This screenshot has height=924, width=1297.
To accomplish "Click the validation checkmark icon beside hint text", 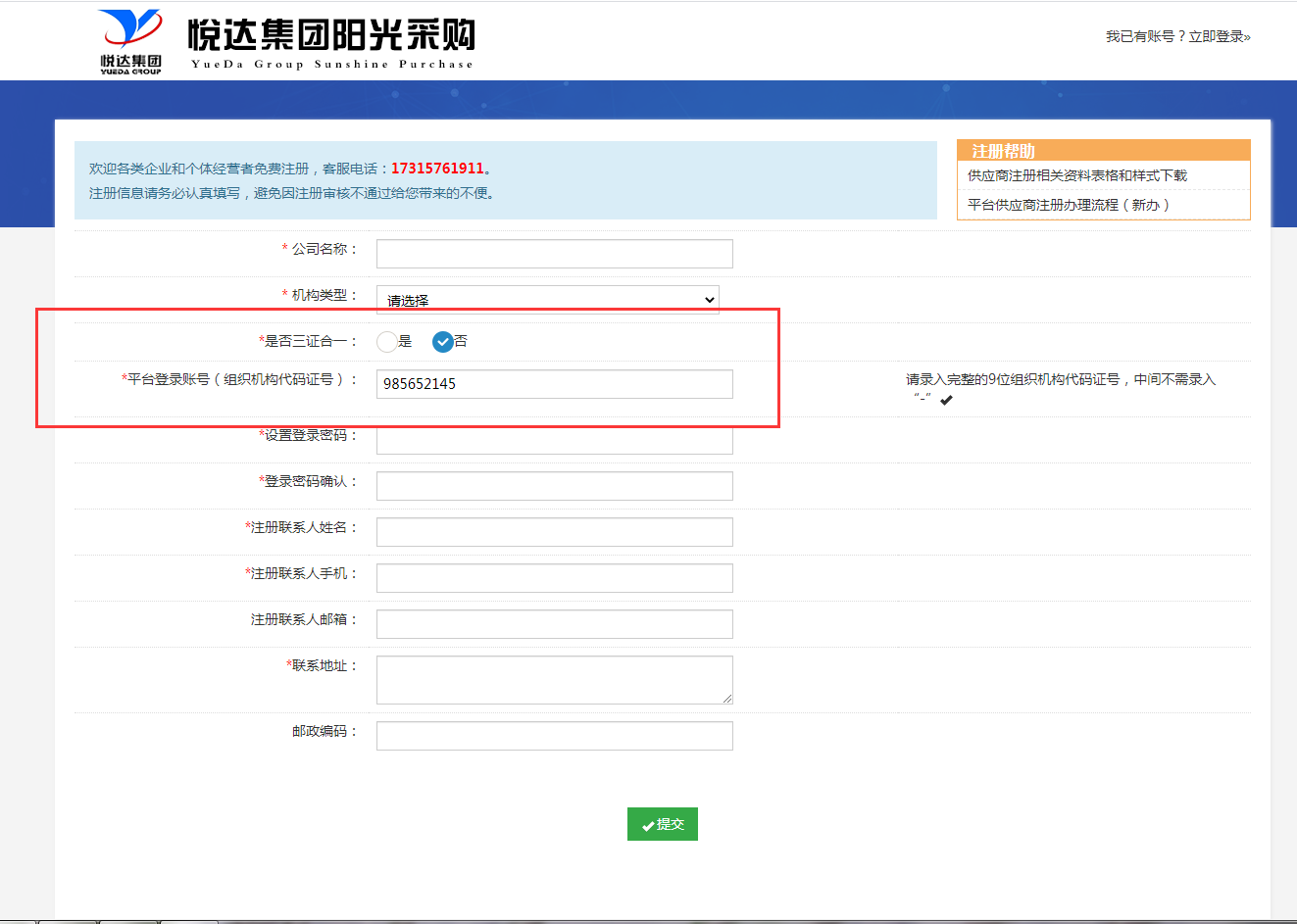I will click(946, 400).
